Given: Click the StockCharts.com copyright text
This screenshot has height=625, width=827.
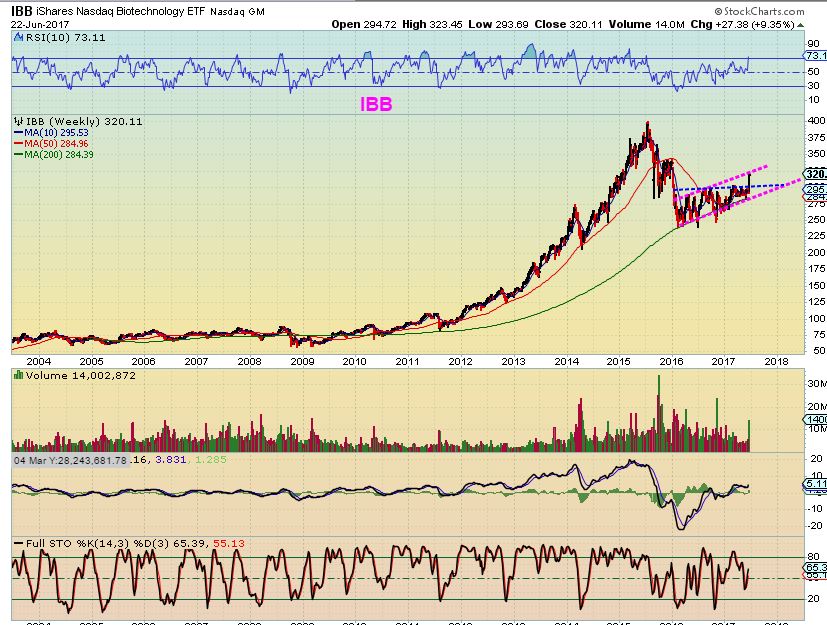Looking at the screenshot, I should coord(759,11).
